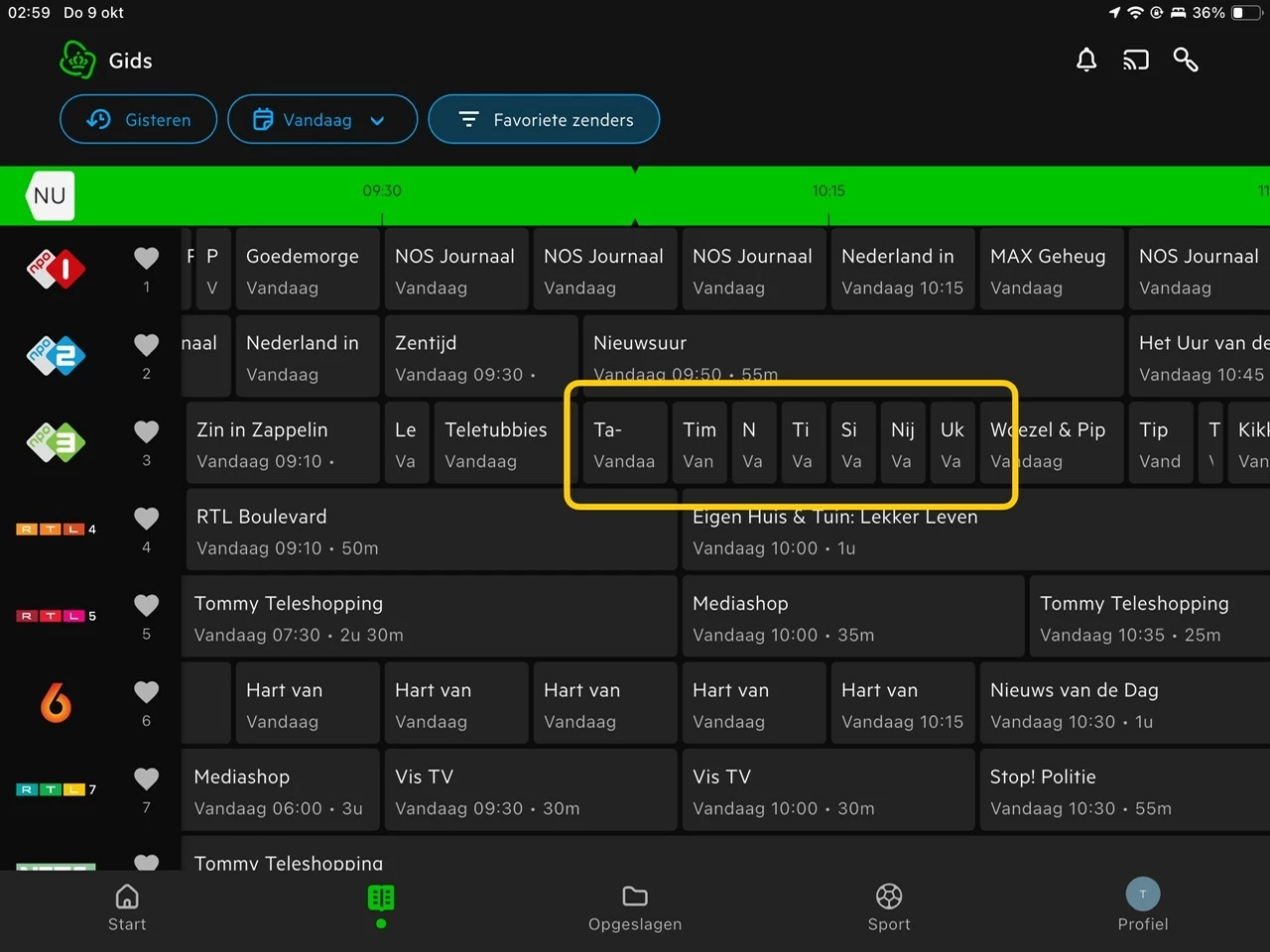Open the Nij program on NPO 3

click(903, 443)
